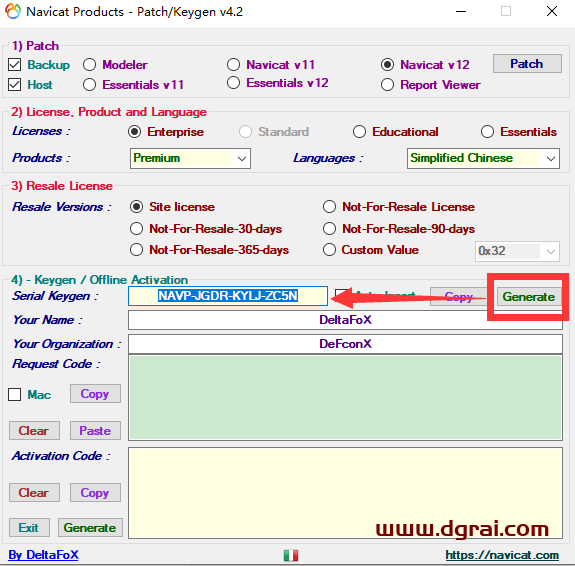The width and height of the screenshot is (575, 566).
Task: Click the Exit button
Action: pos(29,528)
